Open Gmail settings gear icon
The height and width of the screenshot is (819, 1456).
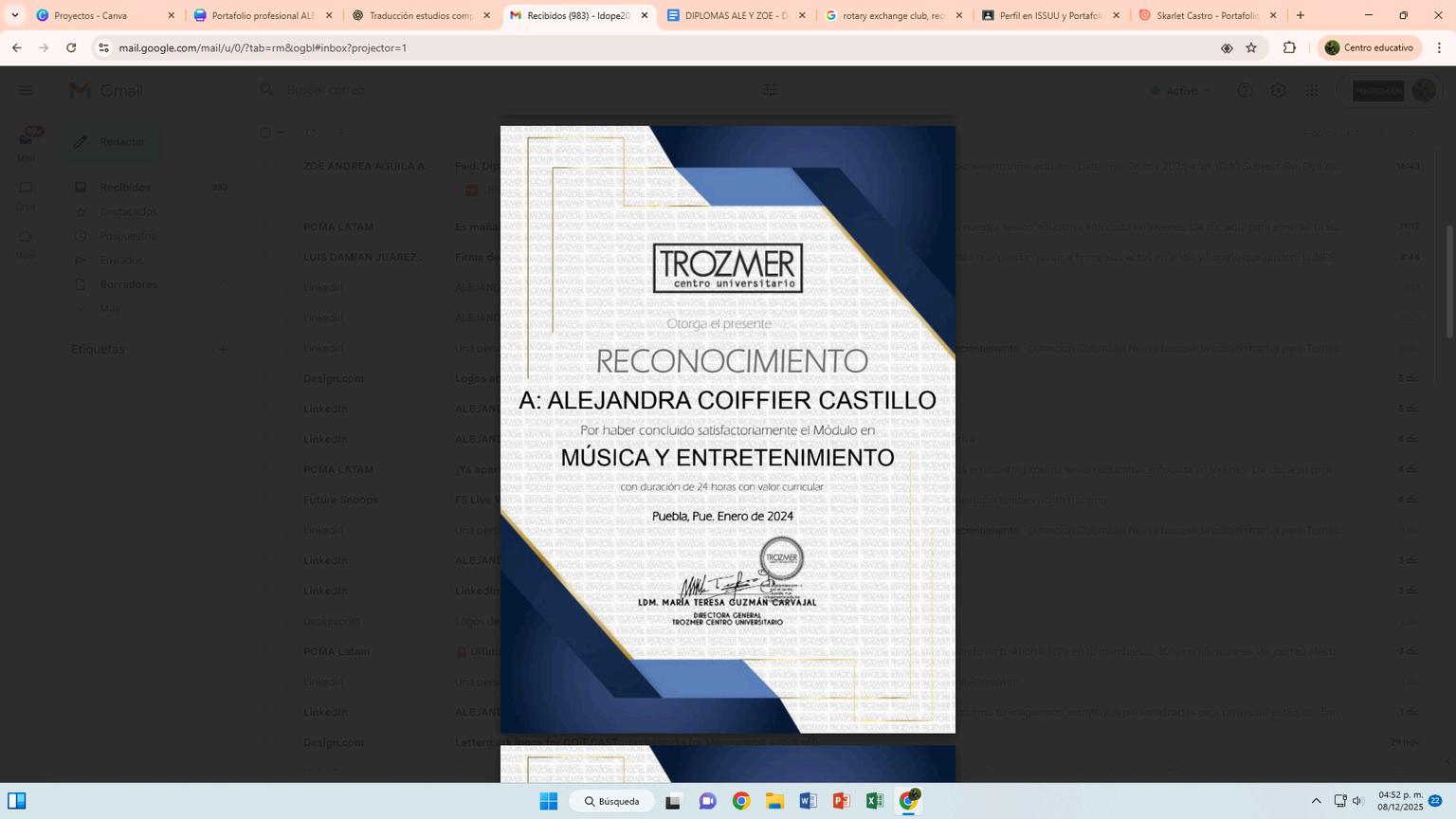click(1279, 90)
